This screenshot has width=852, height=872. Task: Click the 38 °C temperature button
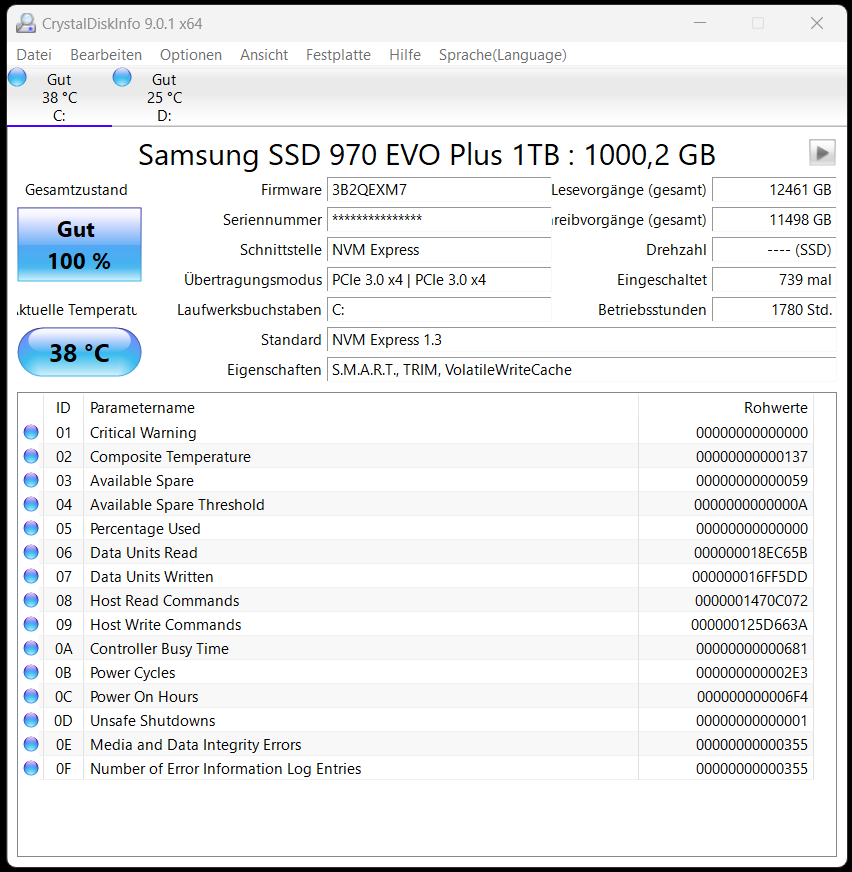pos(80,352)
